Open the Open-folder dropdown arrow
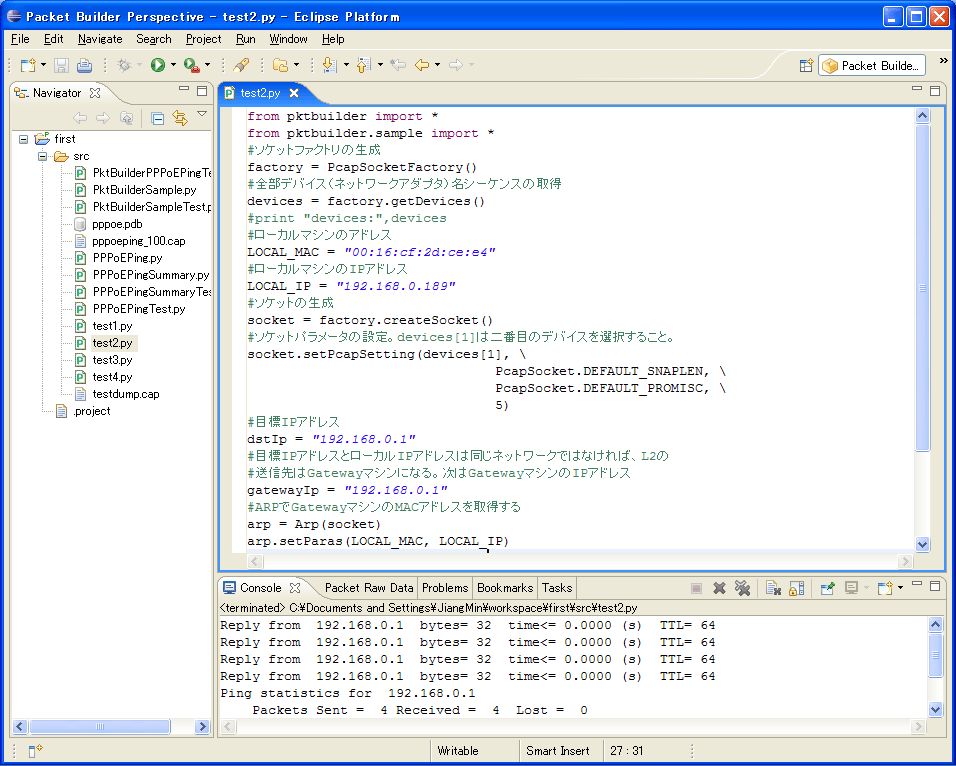 pyautogui.click(x=296, y=65)
